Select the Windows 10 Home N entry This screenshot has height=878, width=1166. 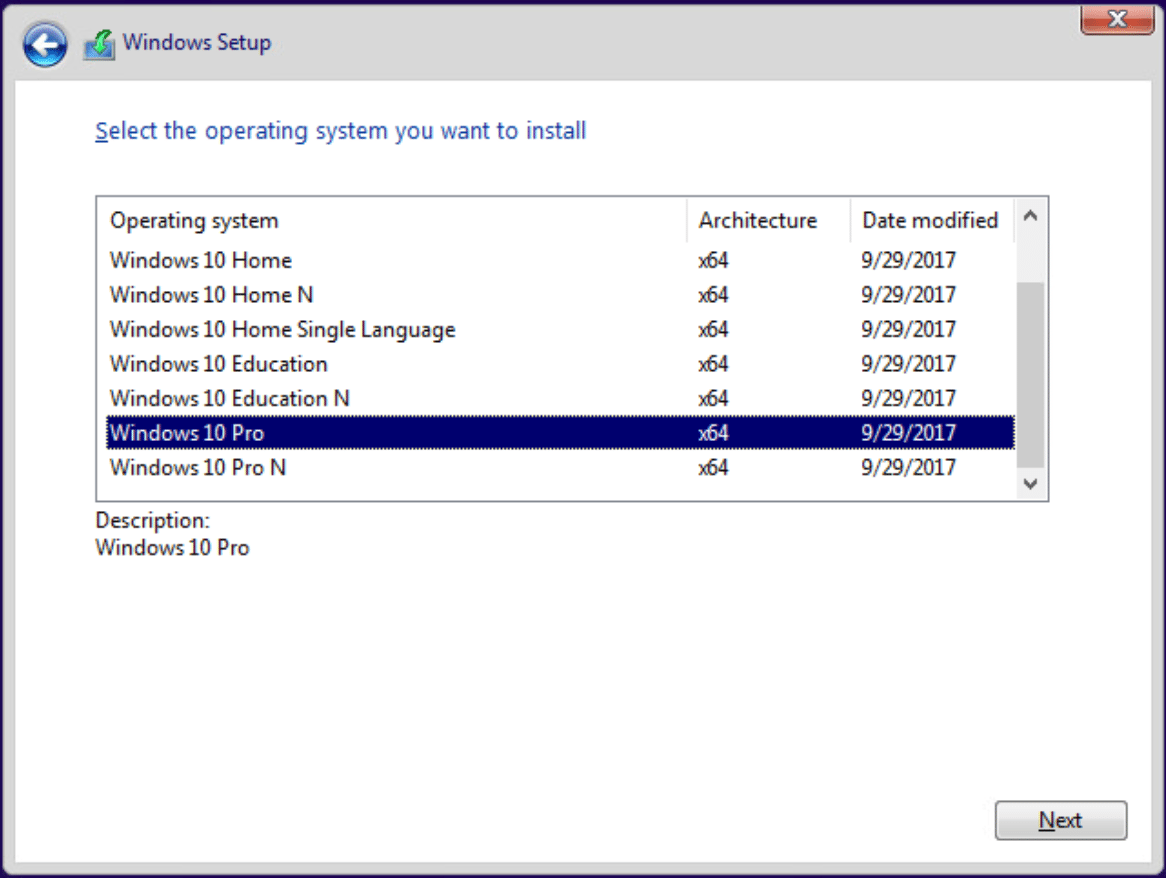[x=211, y=295]
